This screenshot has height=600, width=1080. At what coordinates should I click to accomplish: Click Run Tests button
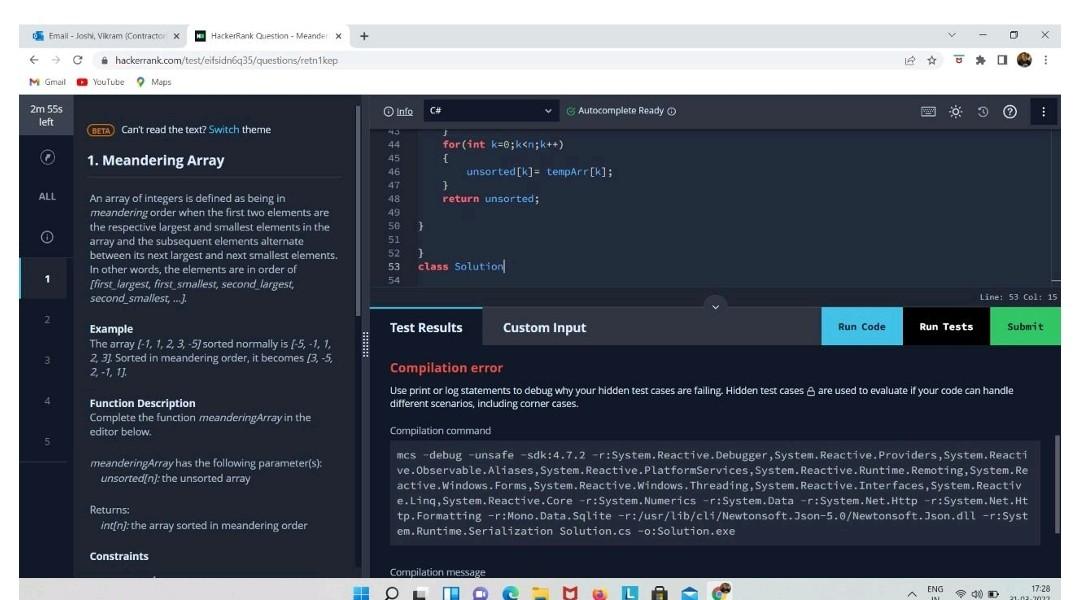946,327
